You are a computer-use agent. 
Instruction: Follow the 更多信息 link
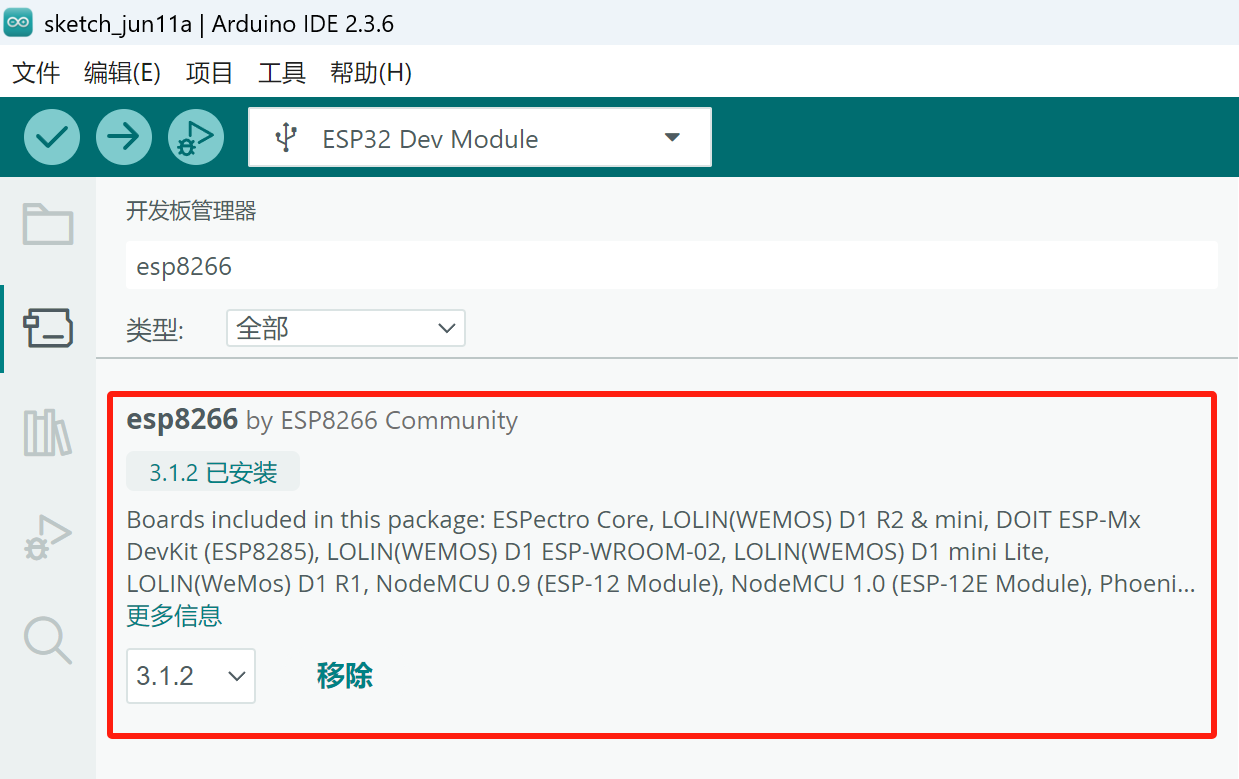point(174,615)
